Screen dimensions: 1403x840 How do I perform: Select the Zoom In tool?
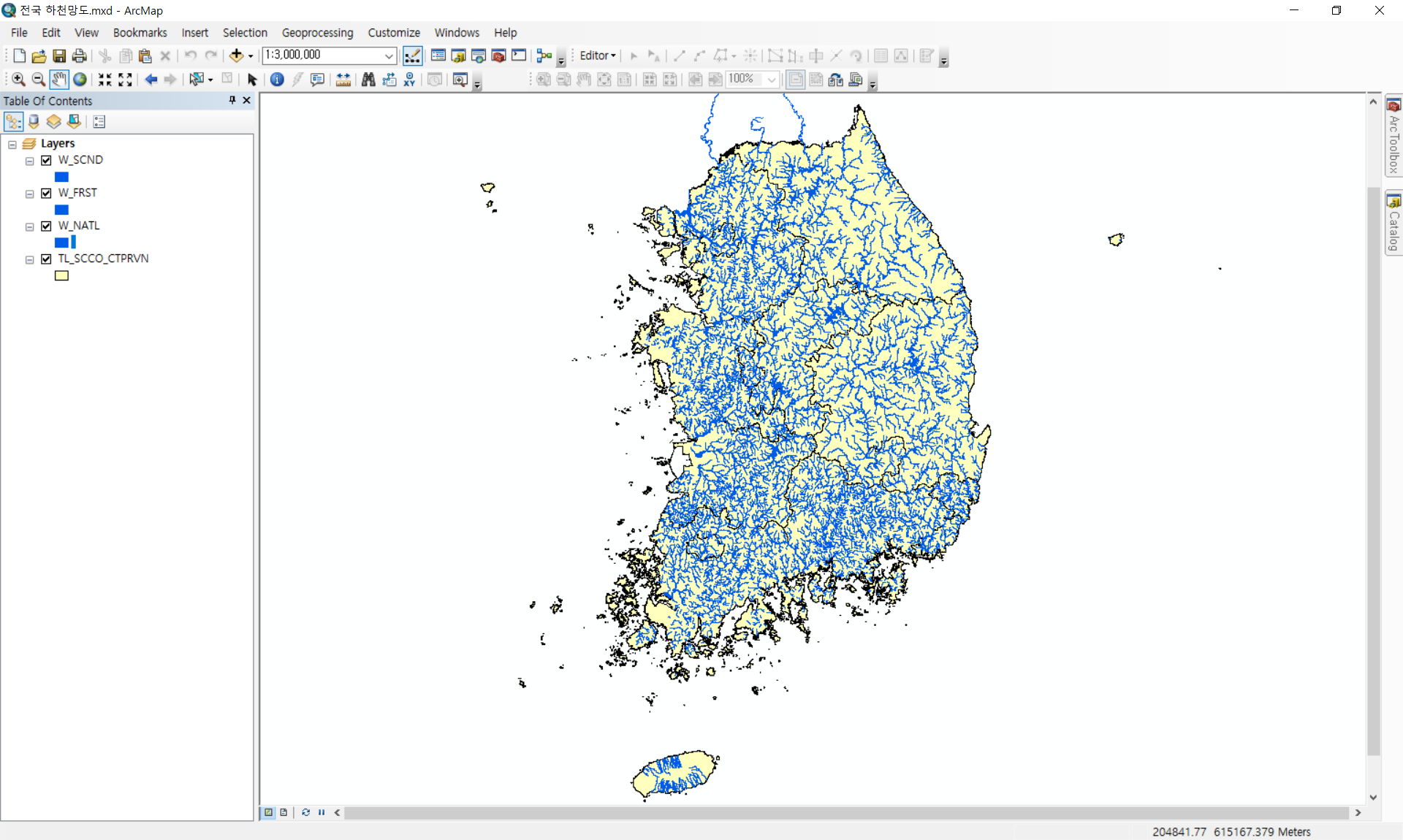click(x=18, y=80)
